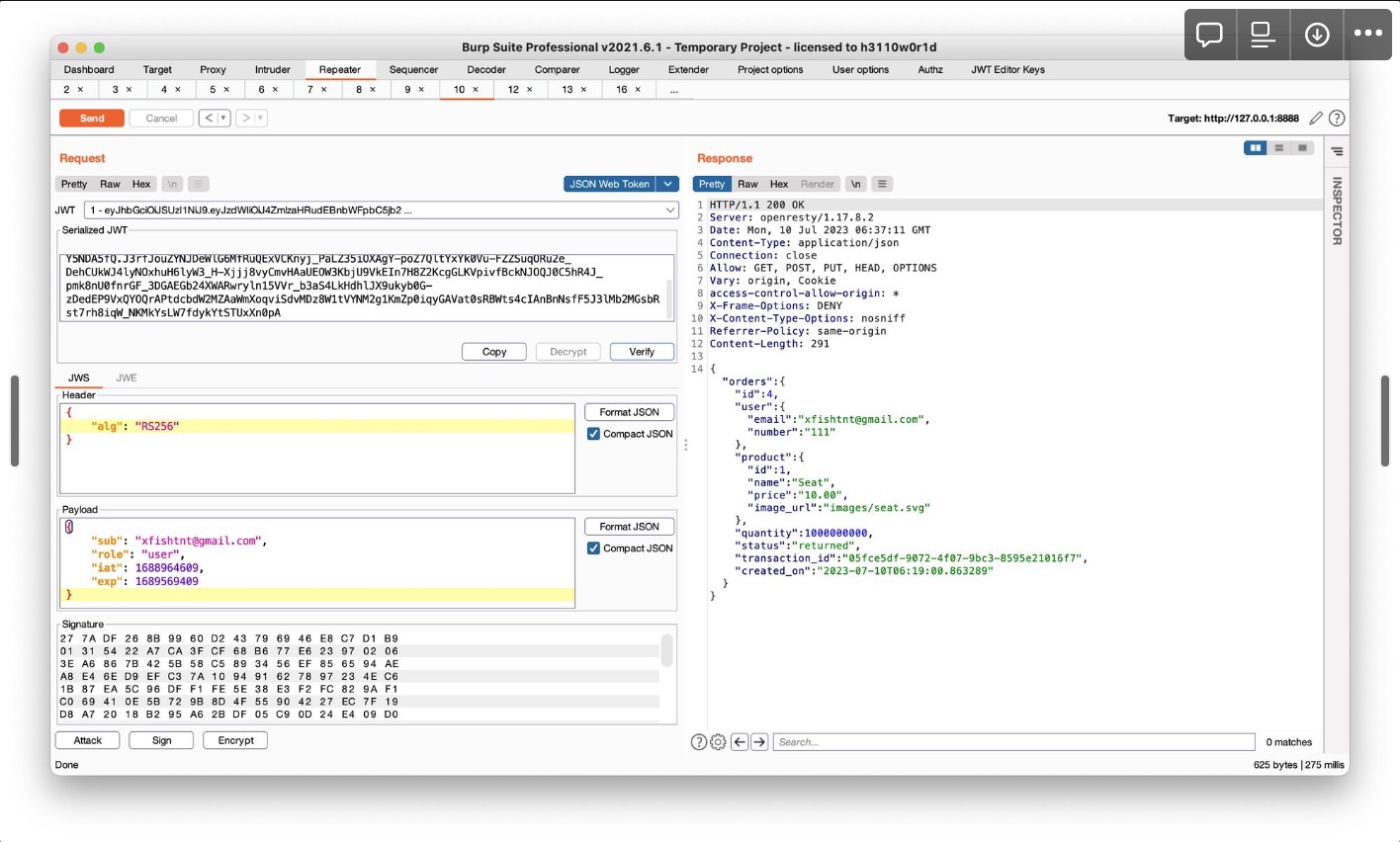The height and width of the screenshot is (842, 1400).
Task: Switch to the JWE tab
Action: point(127,378)
